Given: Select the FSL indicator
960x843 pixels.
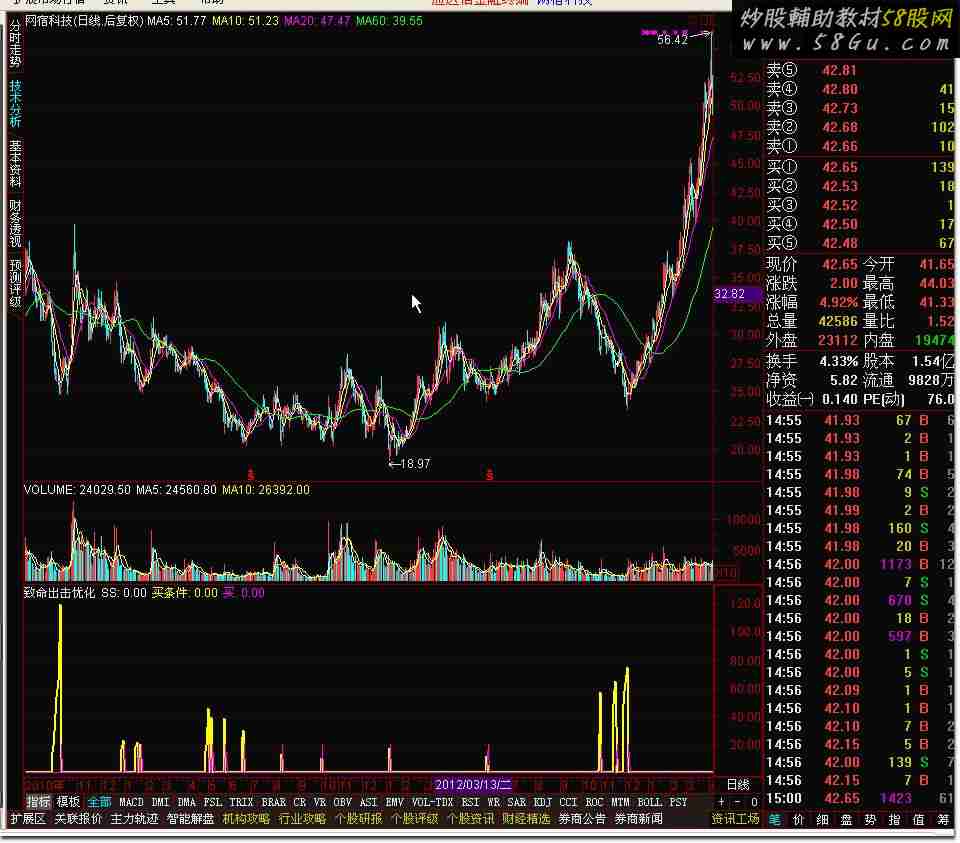Looking at the screenshot, I should (x=212, y=801).
